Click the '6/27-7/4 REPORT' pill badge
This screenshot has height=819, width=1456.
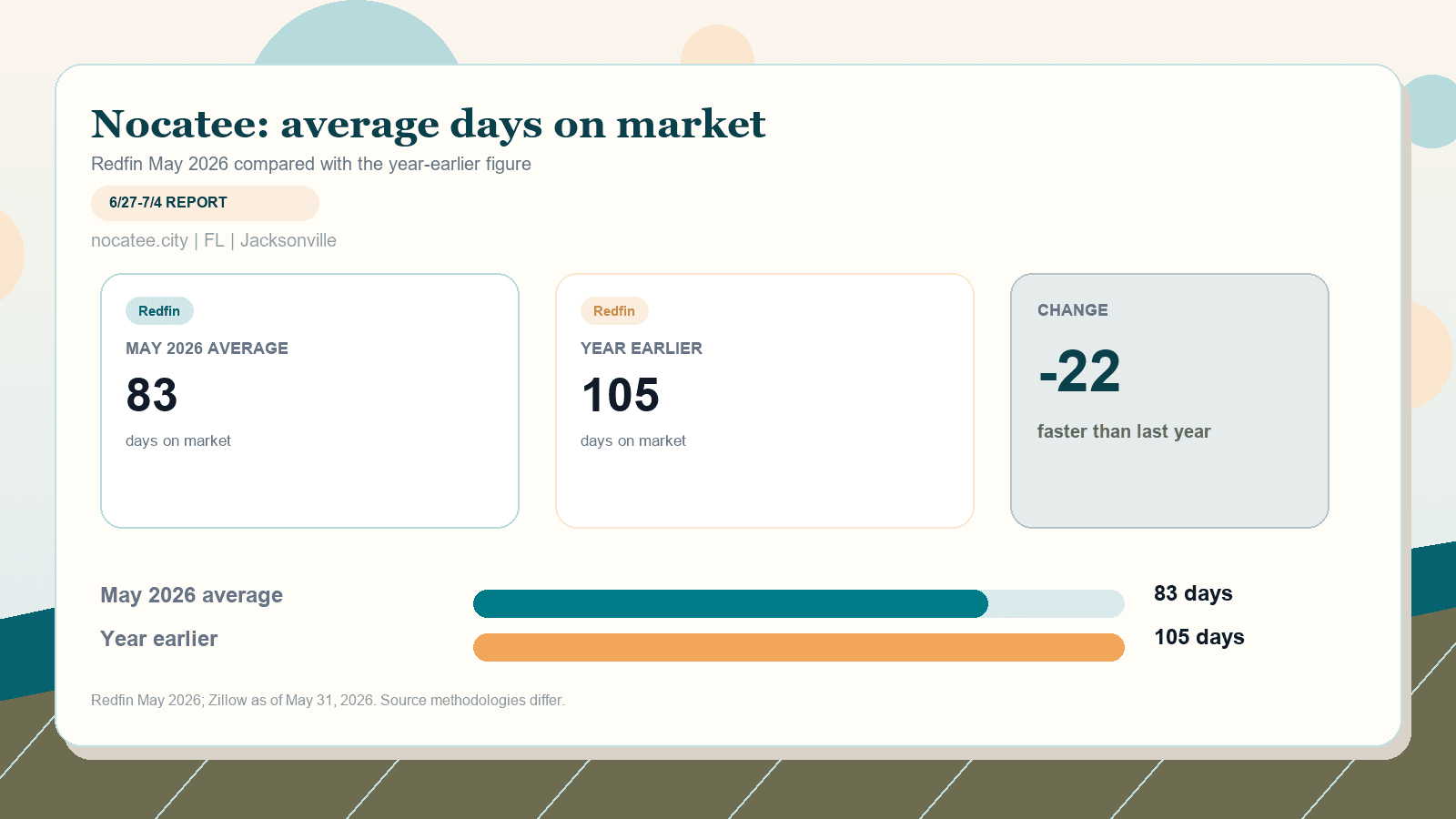(205, 203)
